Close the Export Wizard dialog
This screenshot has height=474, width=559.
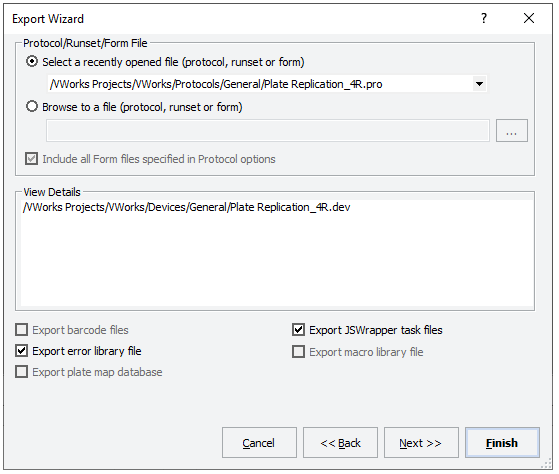click(x=529, y=18)
